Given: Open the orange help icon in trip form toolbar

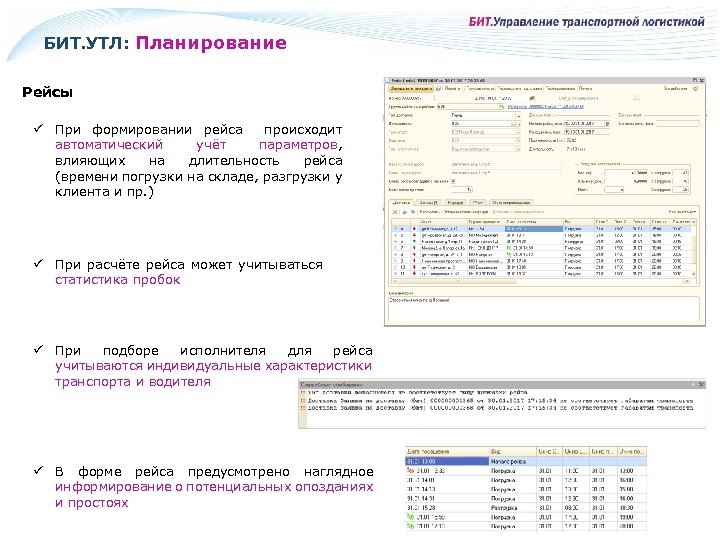Looking at the screenshot, I should tap(695, 88).
